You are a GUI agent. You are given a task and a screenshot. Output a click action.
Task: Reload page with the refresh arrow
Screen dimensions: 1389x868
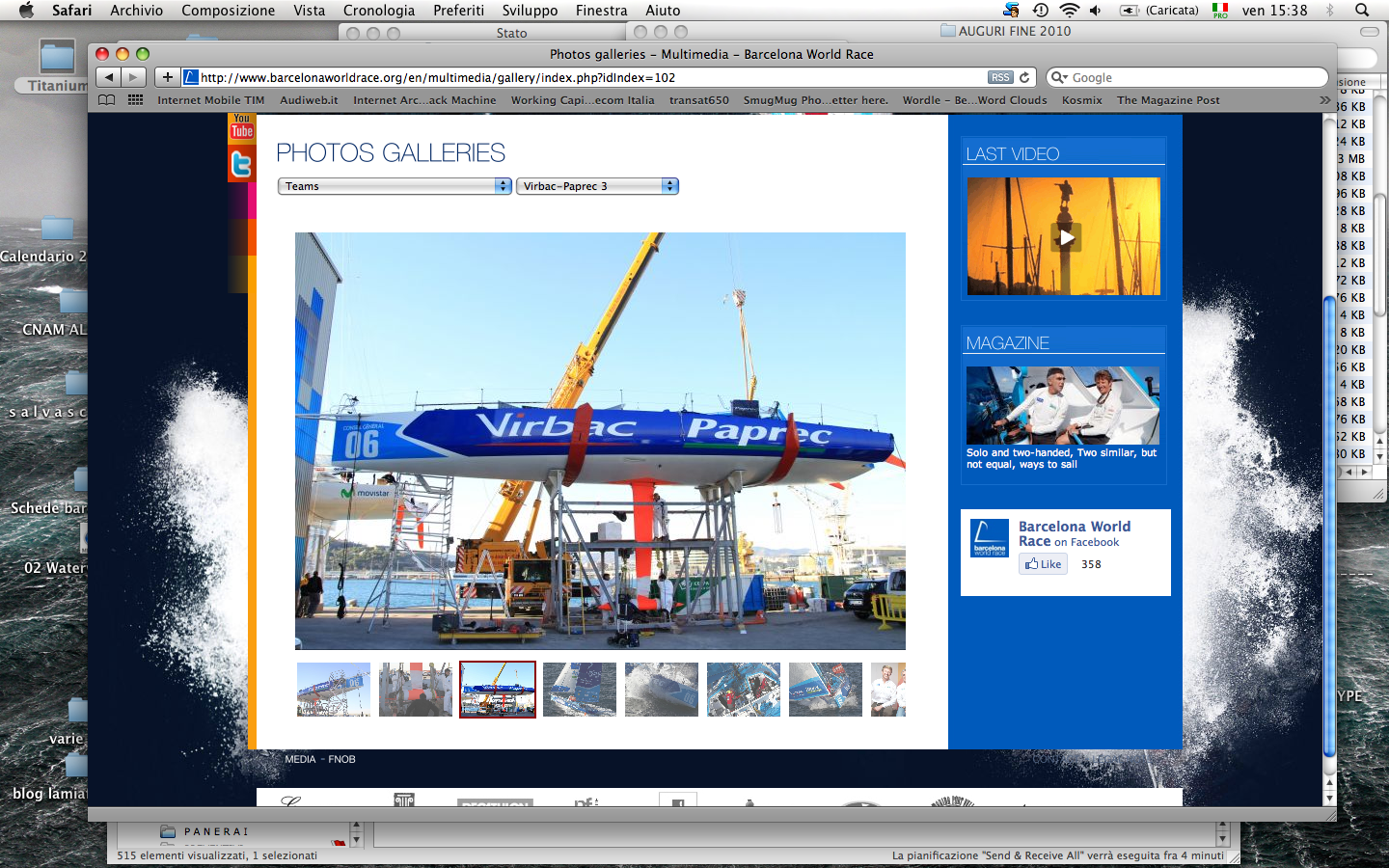point(1024,77)
